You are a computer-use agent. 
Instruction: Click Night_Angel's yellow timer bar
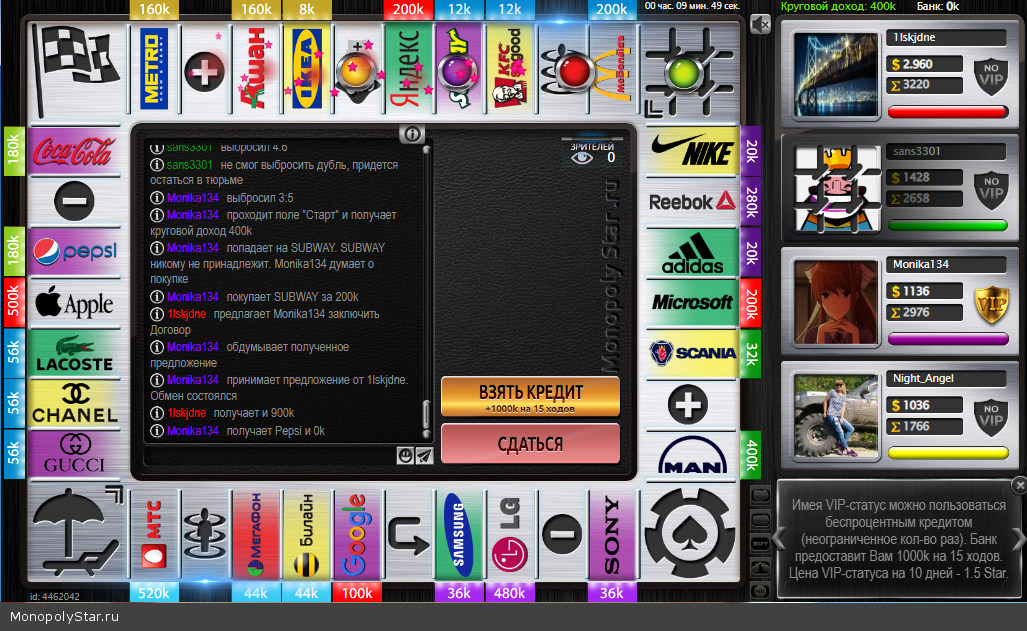point(948,453)
